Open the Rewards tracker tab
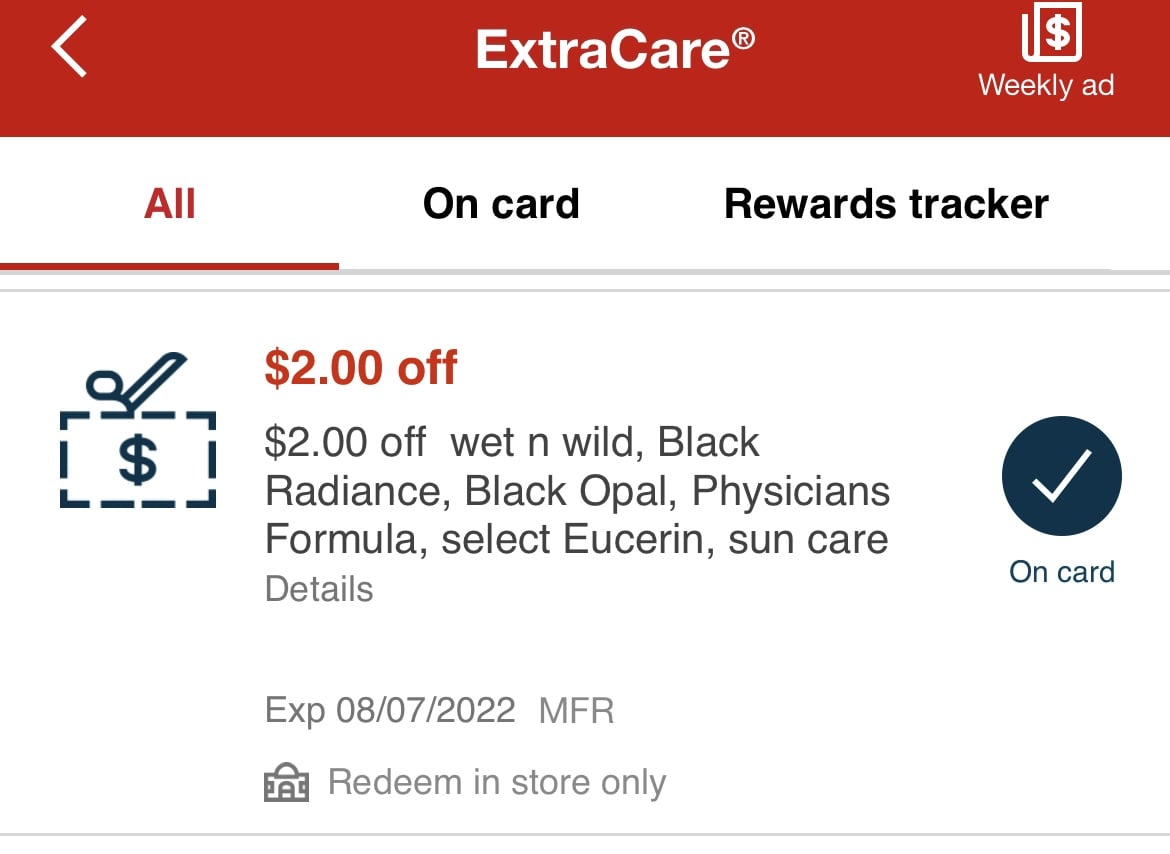The width and height of the screenshot is (1170, 854). pos(886,204)
